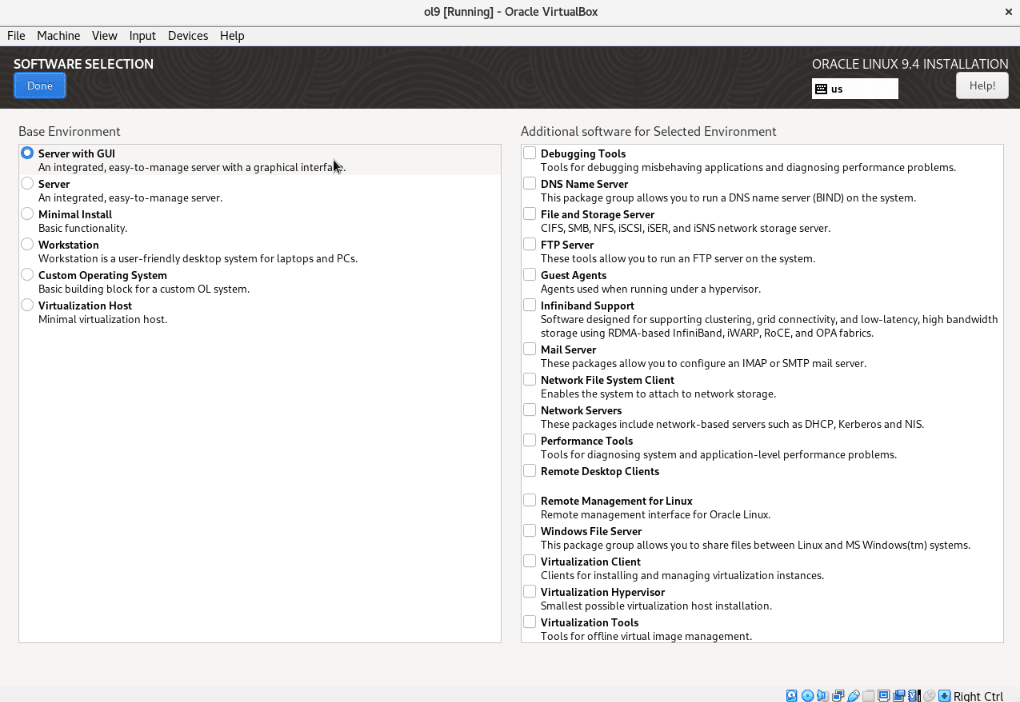Check the Virtualization Client option

(530, 561)
